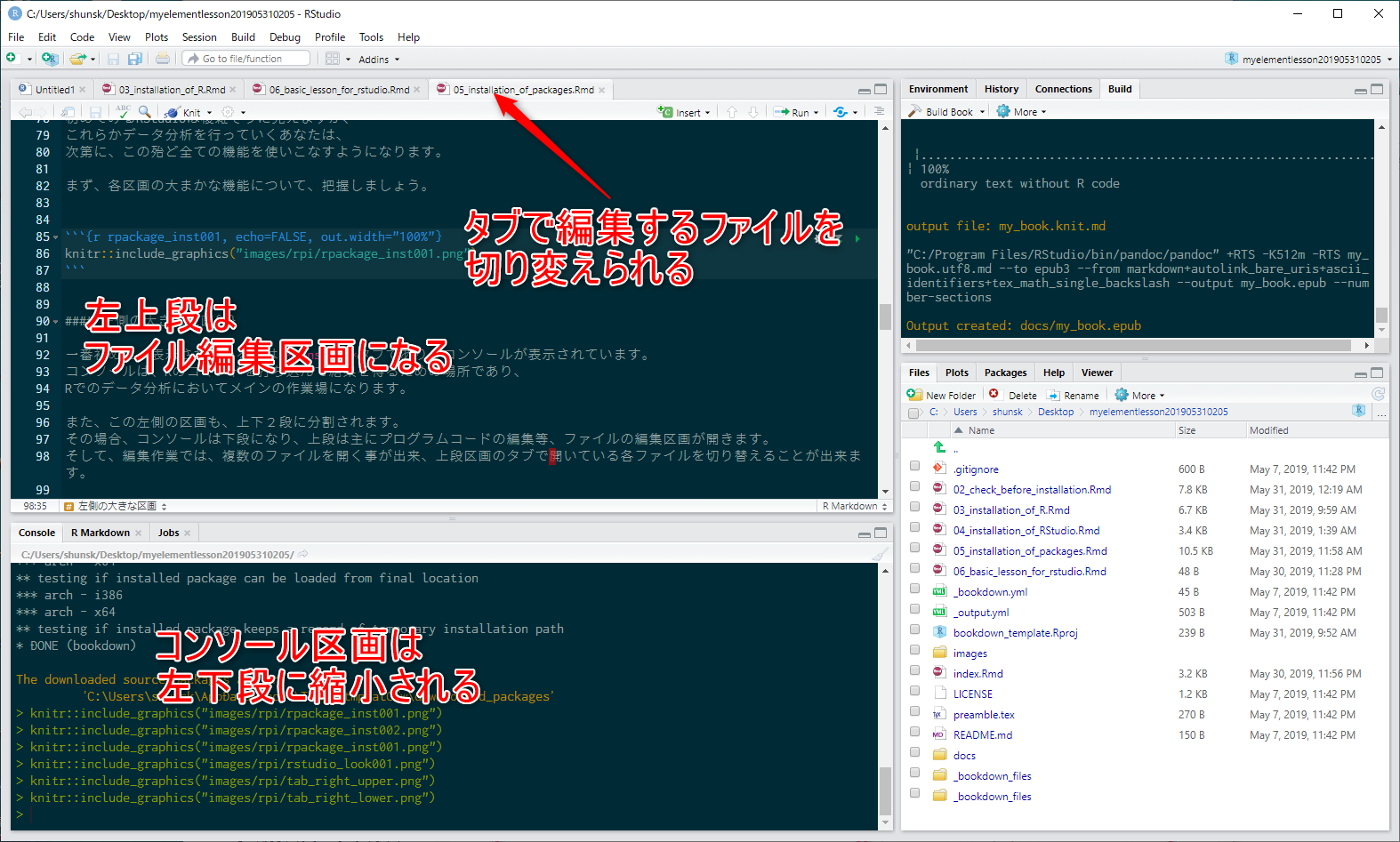1400x842 pixels.
Task: Click the Open File folder icon
Action: (77, 59)
